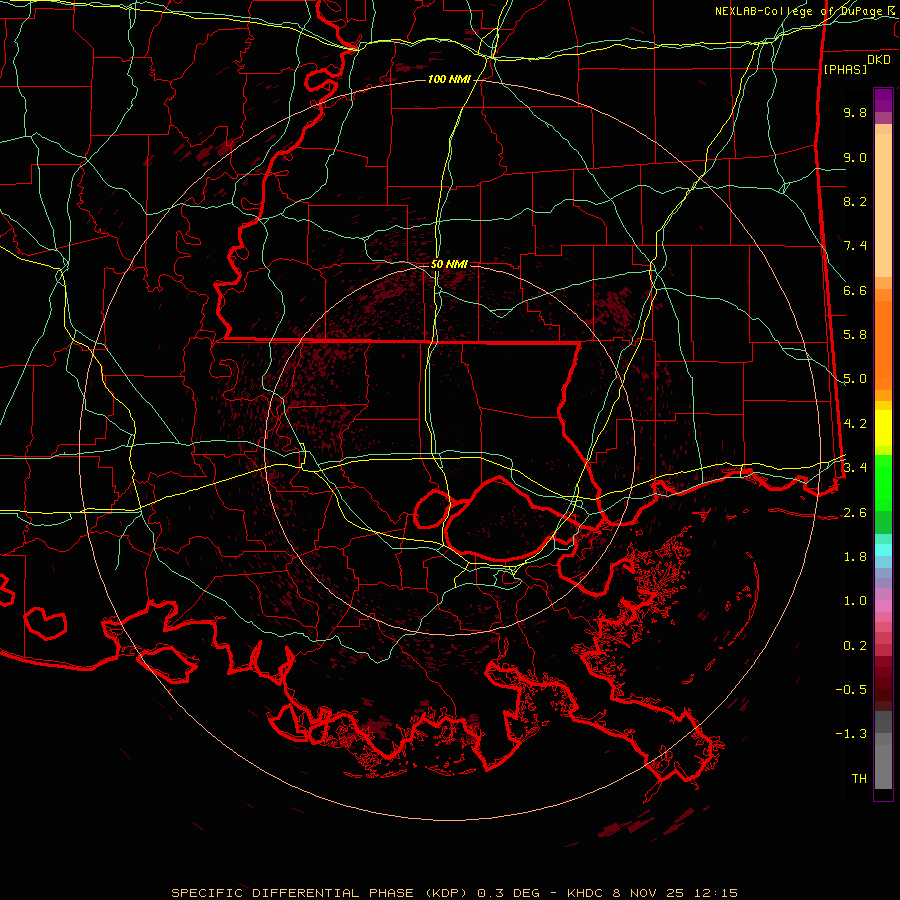The image size is (900, 900).
Task: Select the peach color band on scale
Action: tap(883, 207)
